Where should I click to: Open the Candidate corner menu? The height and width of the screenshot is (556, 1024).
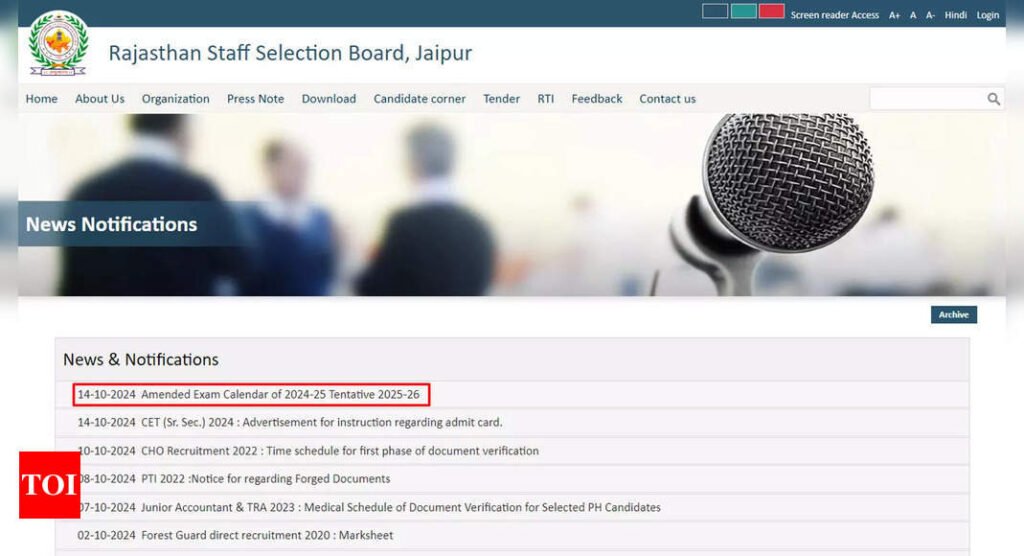click(x=419, y=99)
